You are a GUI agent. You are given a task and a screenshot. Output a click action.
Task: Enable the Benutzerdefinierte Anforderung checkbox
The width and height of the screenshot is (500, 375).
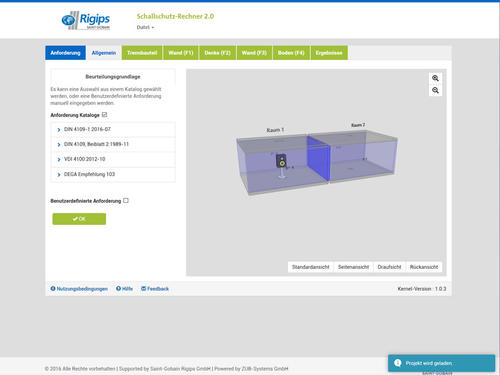pos(126,200)
